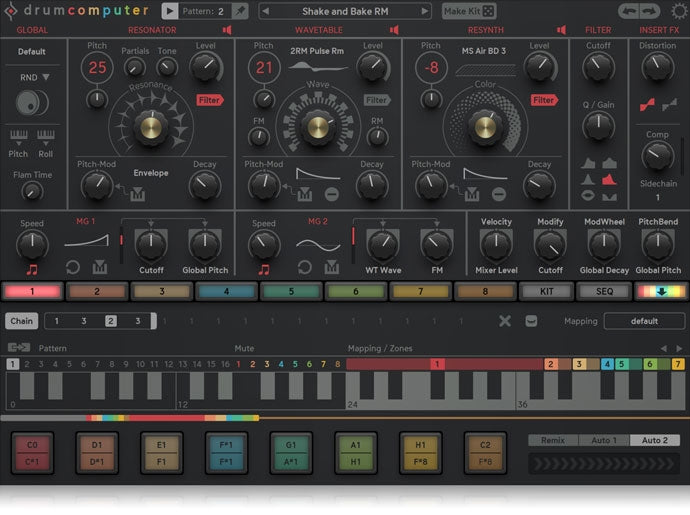This screenshot has width=690, height=515.
Task: Trigger the C0 red drum pad
Action: point(32,453)
